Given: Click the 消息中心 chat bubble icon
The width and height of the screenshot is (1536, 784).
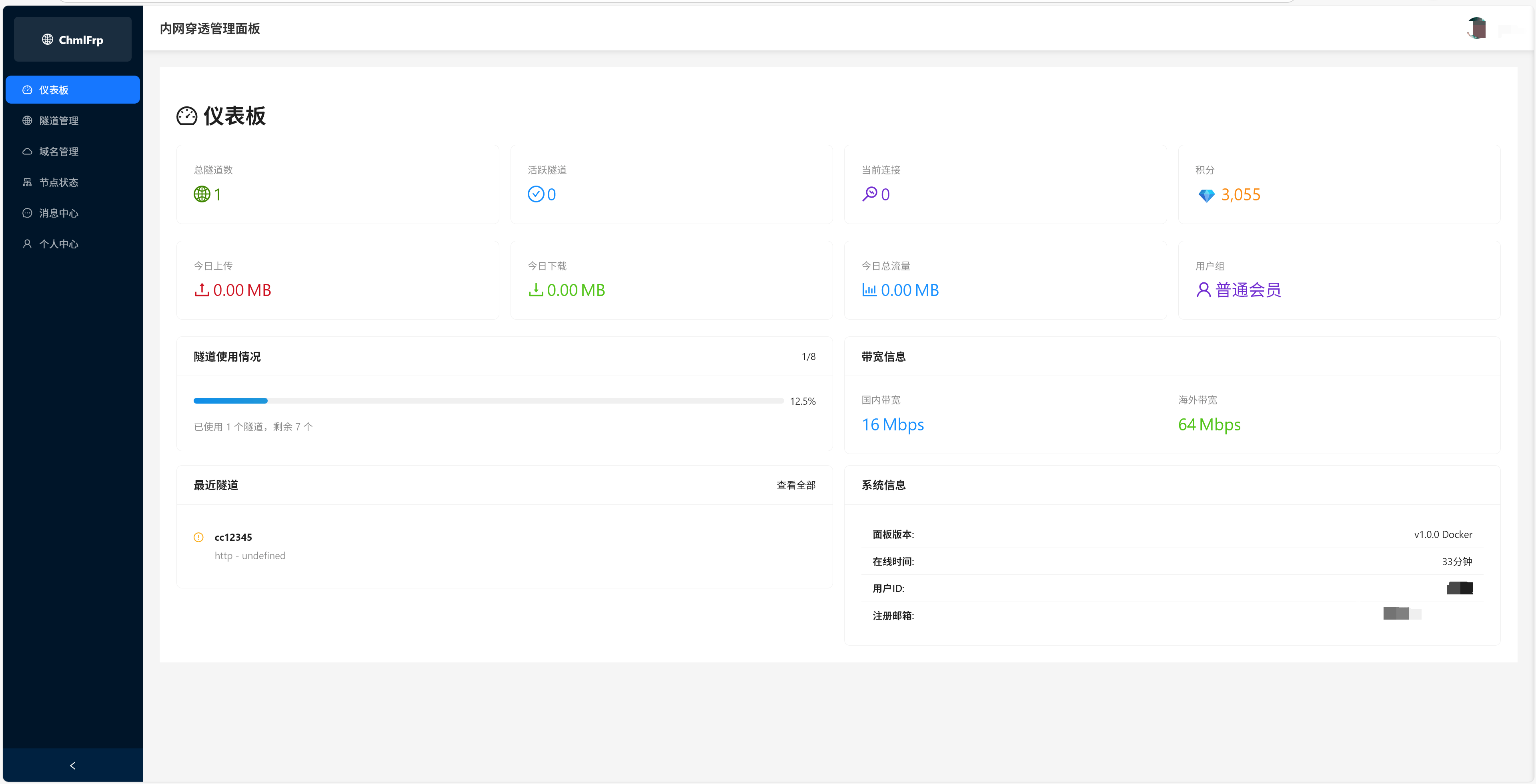Looking at the screenshot, I should pos(28,213).
